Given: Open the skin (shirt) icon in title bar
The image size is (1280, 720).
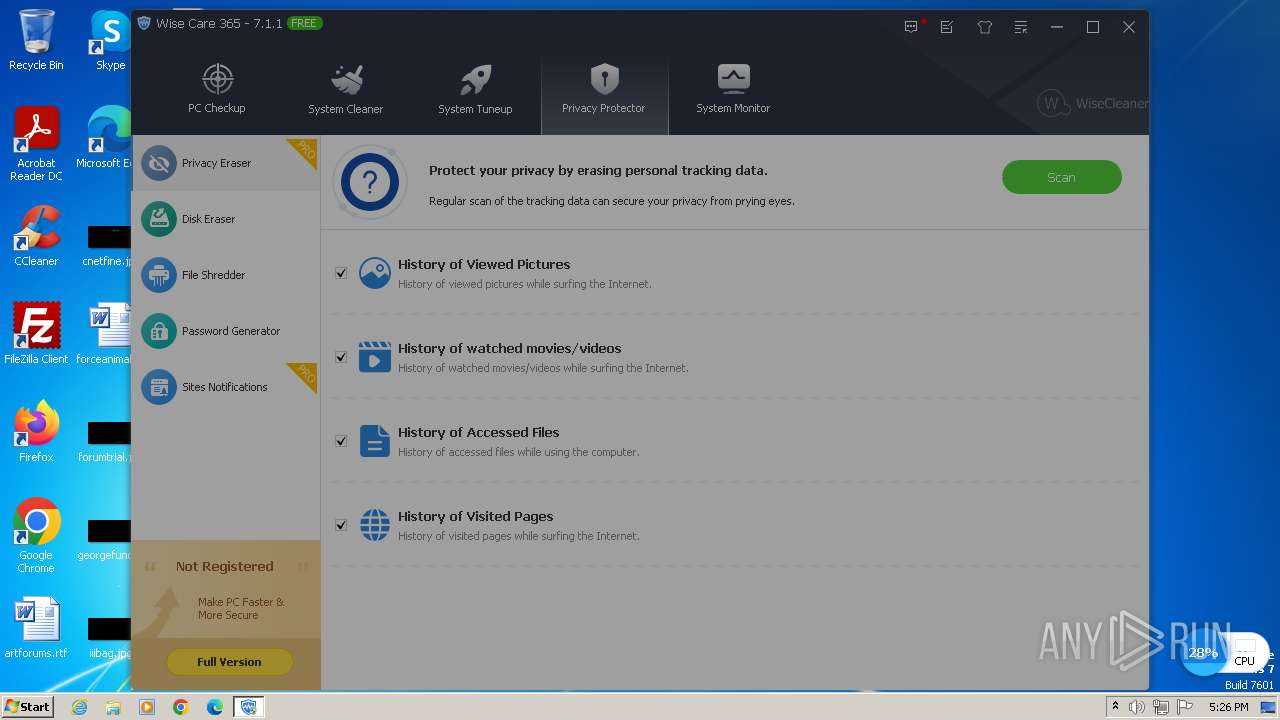Looking at the screenshot, I should 985,27.
